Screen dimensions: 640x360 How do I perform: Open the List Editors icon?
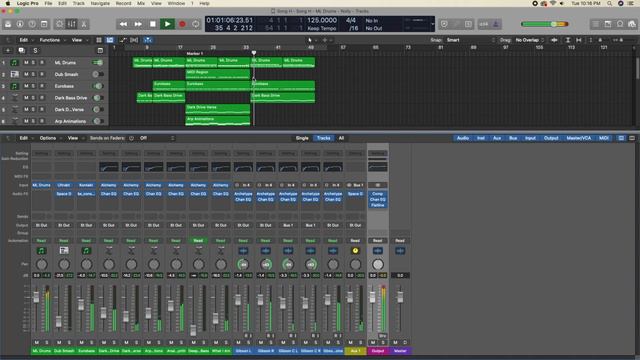pos(596,24)
